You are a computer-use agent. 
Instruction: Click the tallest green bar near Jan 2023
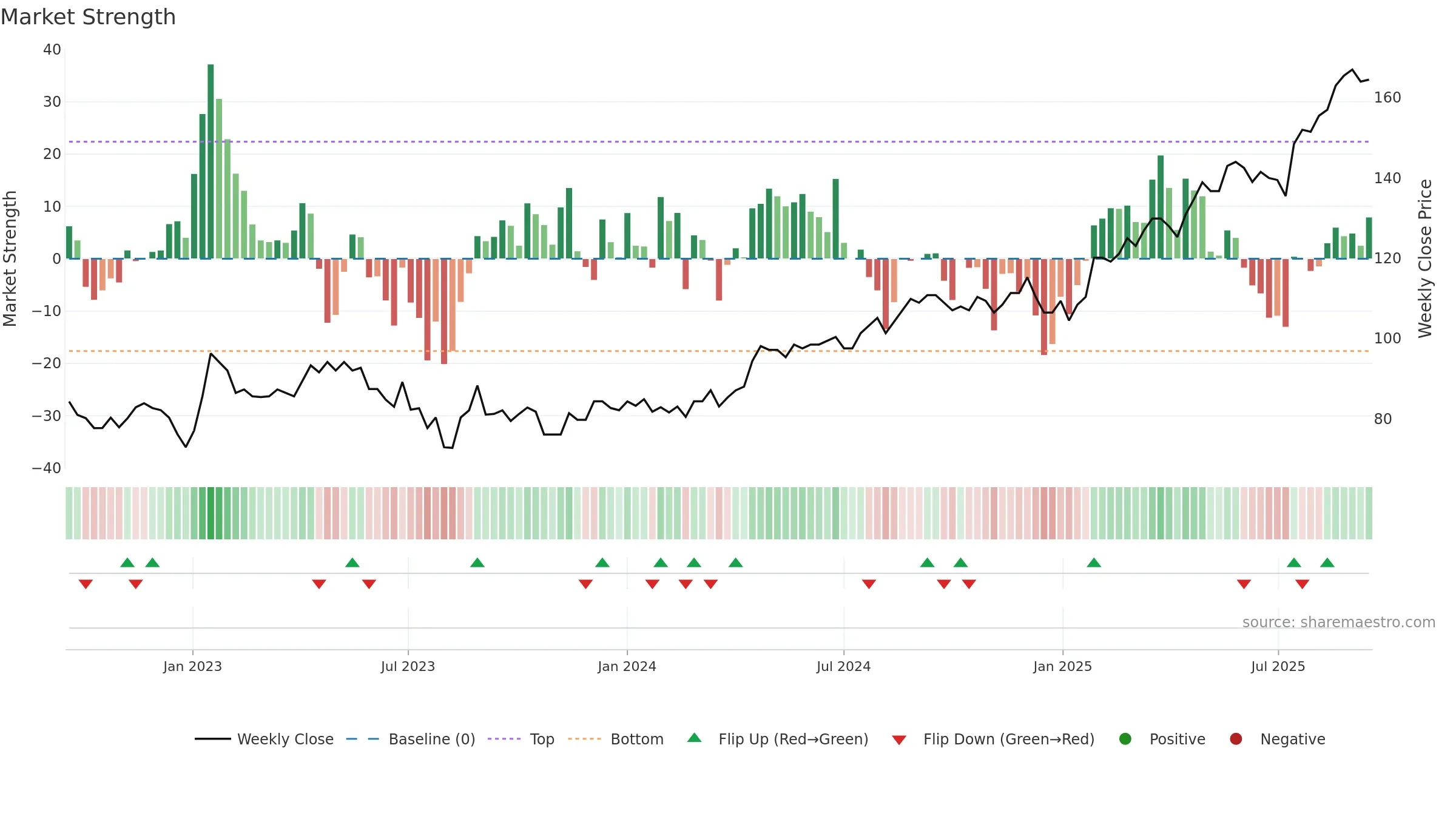coord(211,161)
